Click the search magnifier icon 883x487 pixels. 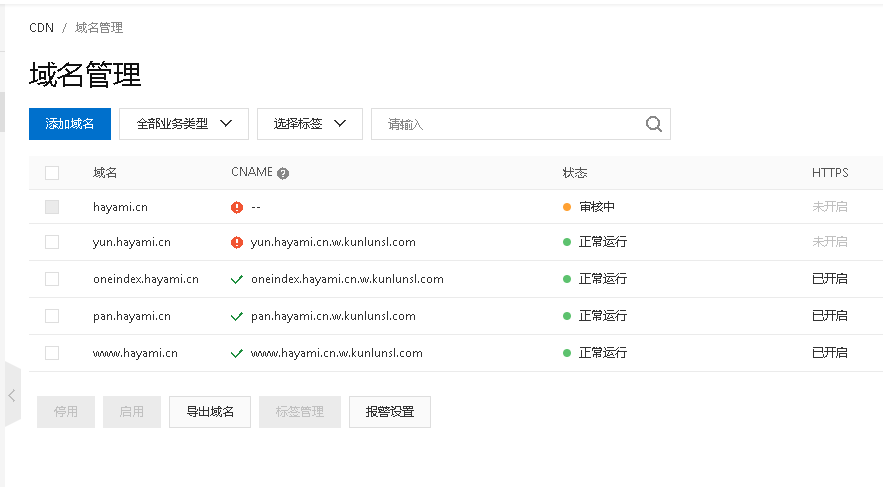click(653, 124)
